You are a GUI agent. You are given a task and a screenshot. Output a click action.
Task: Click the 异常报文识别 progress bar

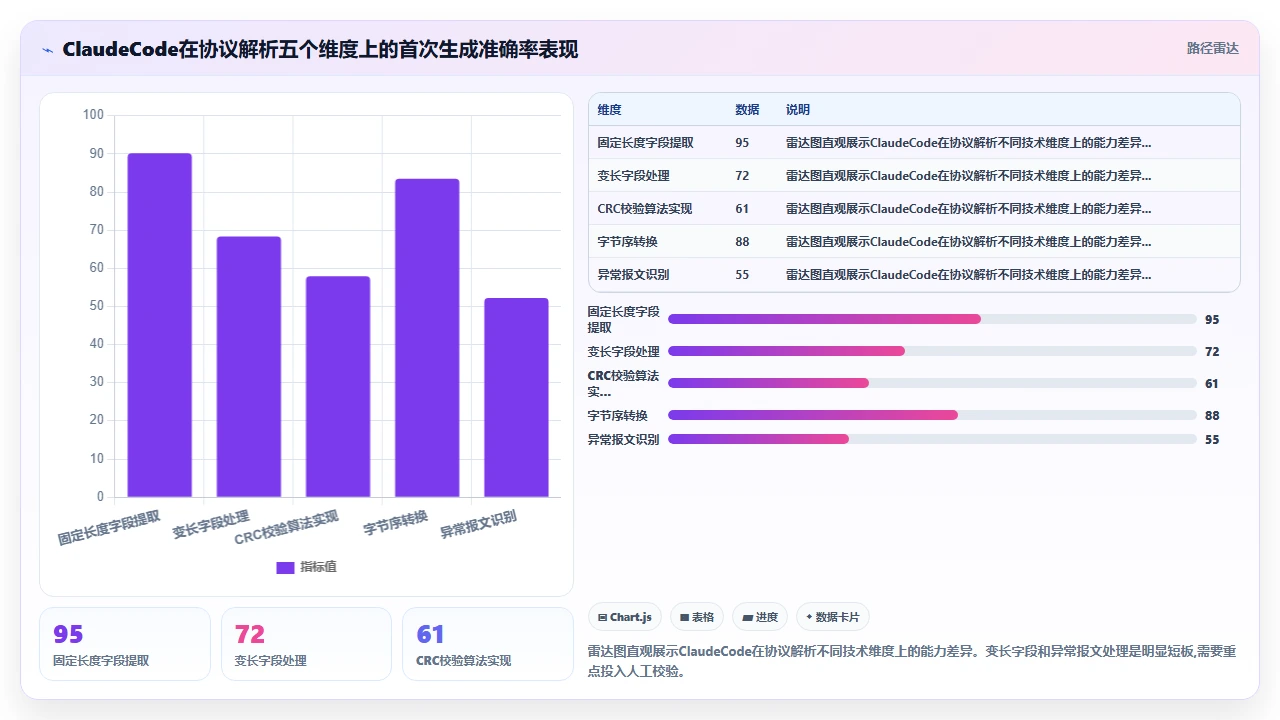click(x=932, y=439)
